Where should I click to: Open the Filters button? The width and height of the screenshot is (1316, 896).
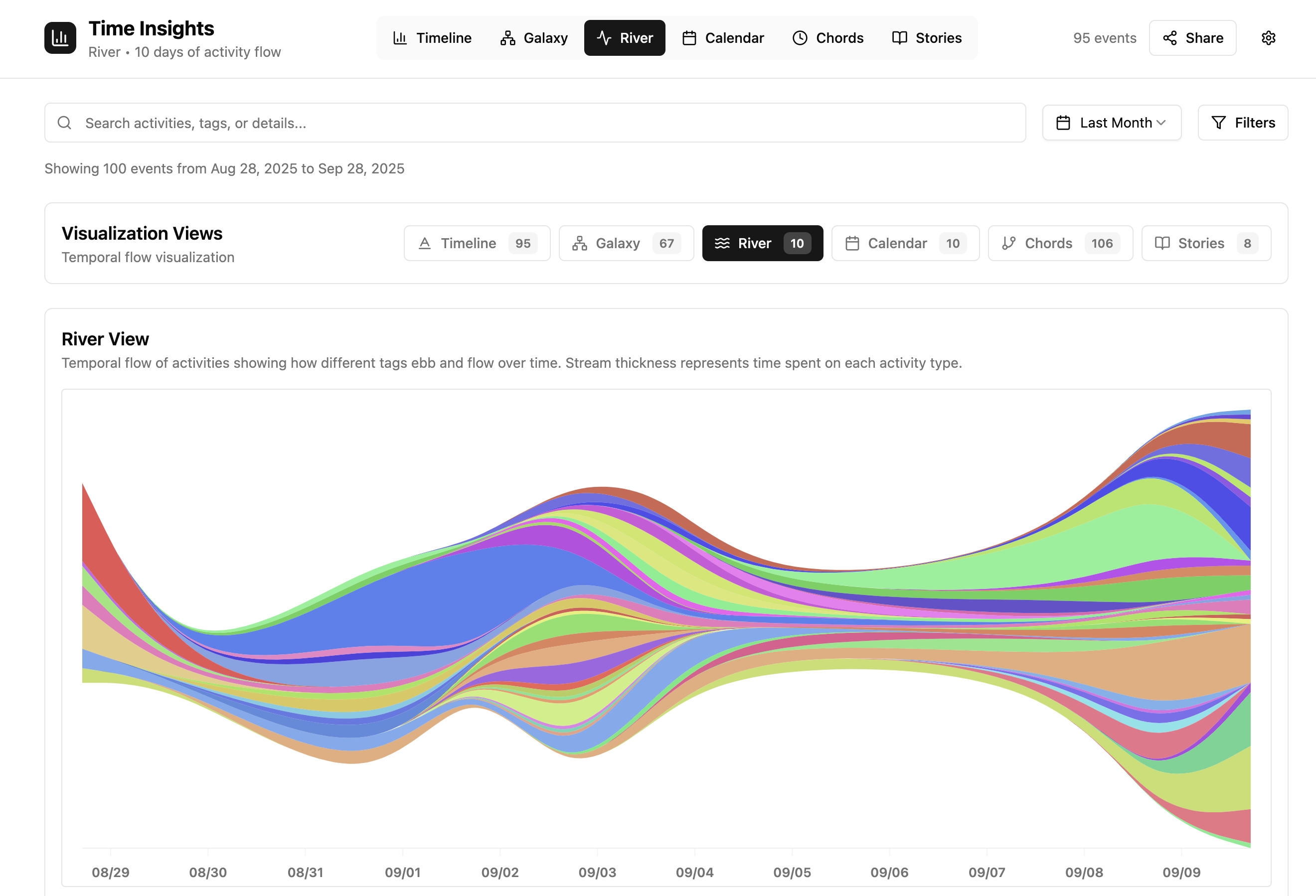pyautogui.click(x=1242, y=123)
